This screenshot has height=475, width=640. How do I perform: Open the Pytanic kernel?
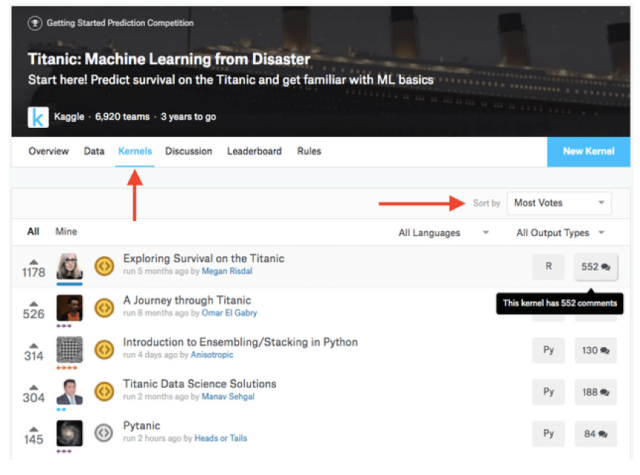point(142,426)
